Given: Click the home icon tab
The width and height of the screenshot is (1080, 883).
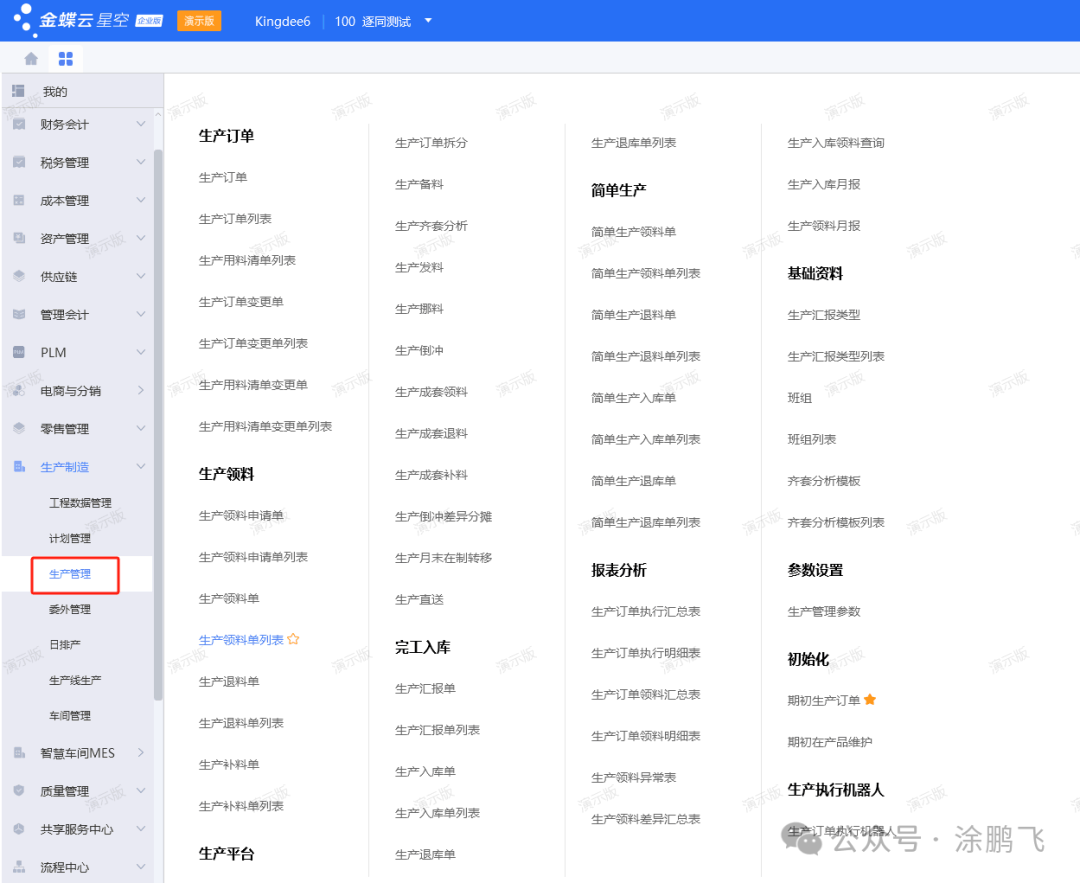Looking at the screenshot, I should coord(31,58).
